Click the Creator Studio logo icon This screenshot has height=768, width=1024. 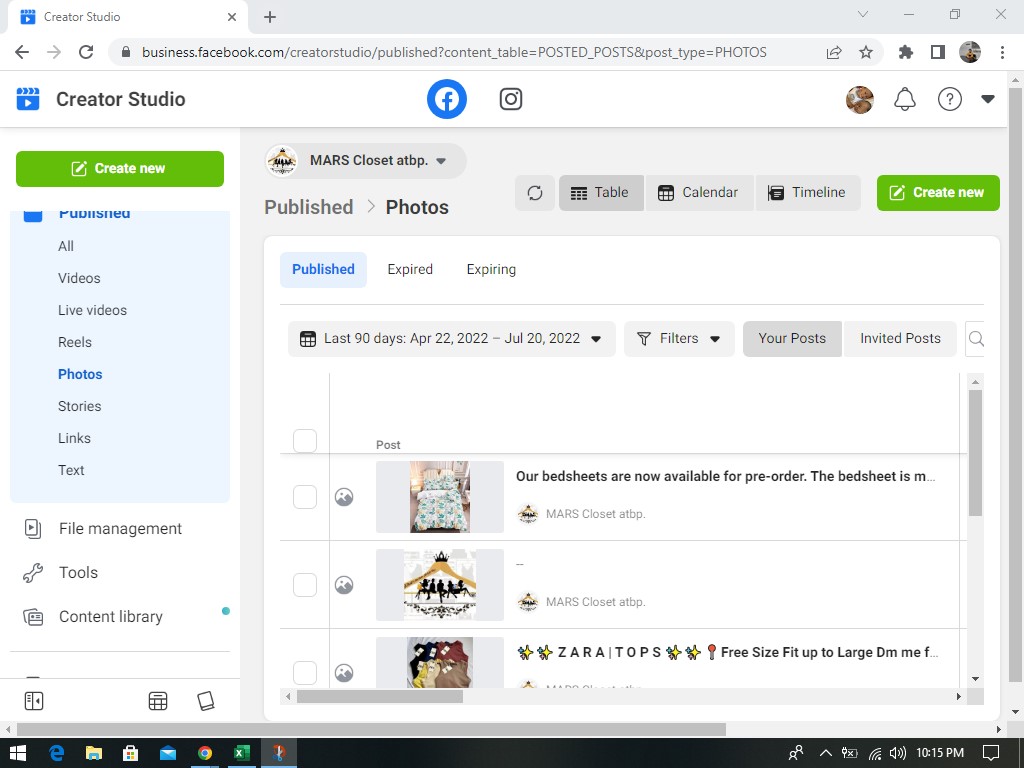click(28, 99)
